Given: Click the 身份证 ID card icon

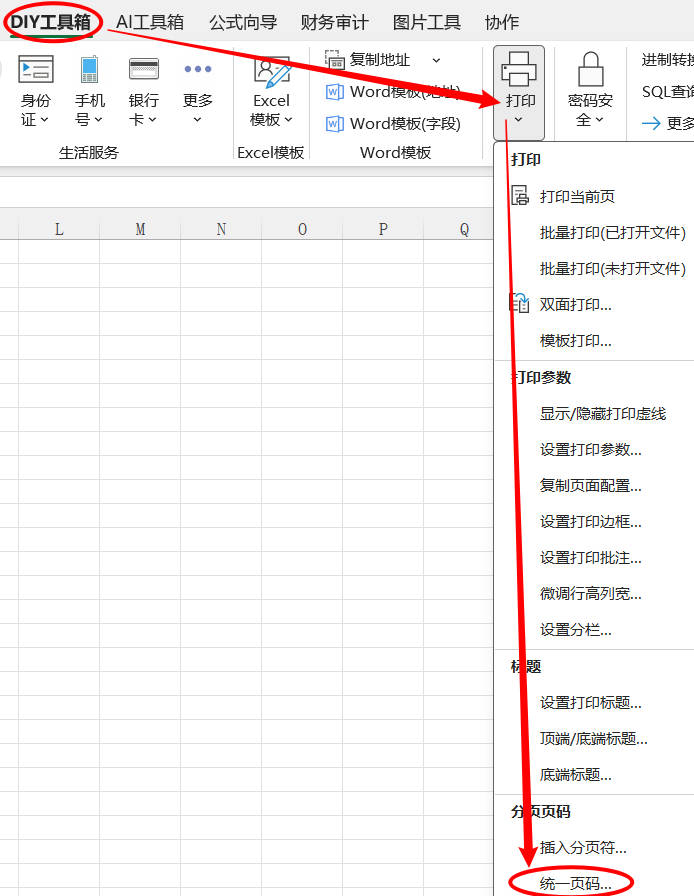Looking at the screenshot, I should point(36,70).
